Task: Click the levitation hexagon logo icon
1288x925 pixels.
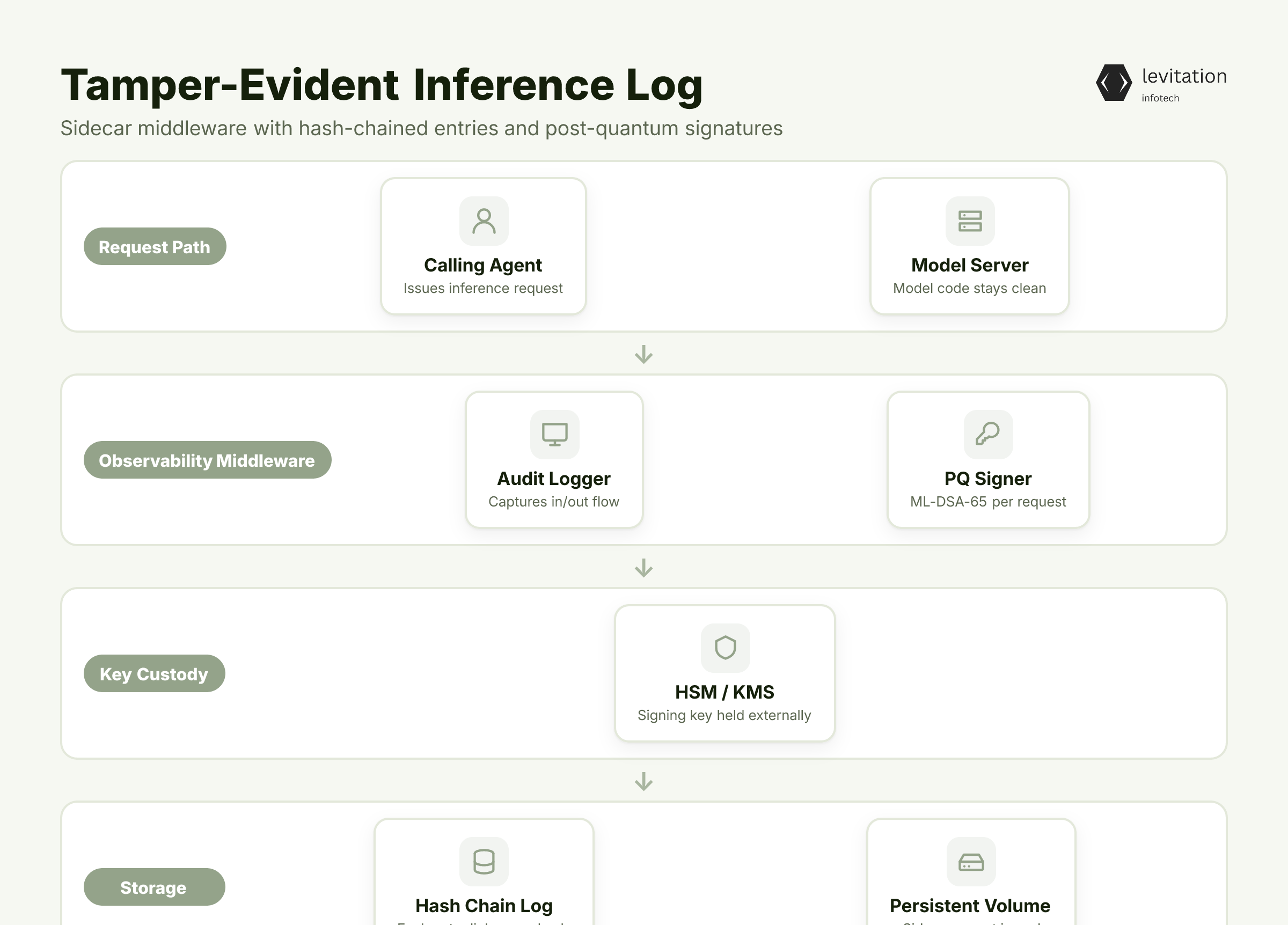Action: tap(1114, 83)
